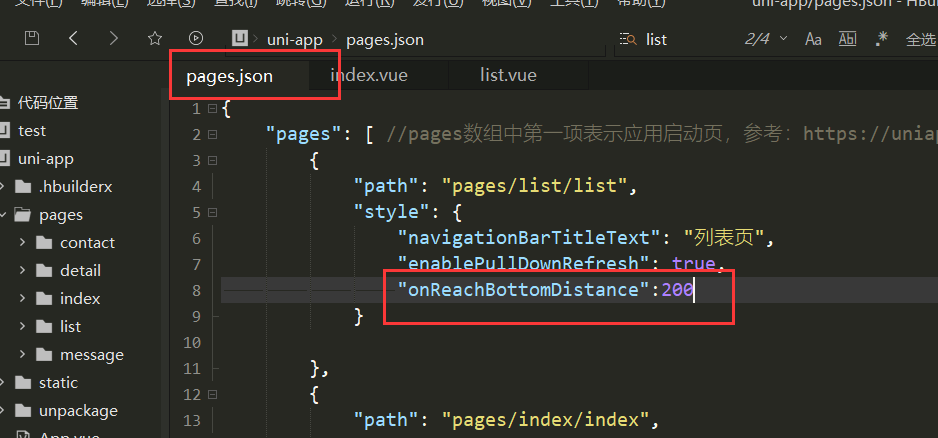Go back with the left arrow icon

73,39
